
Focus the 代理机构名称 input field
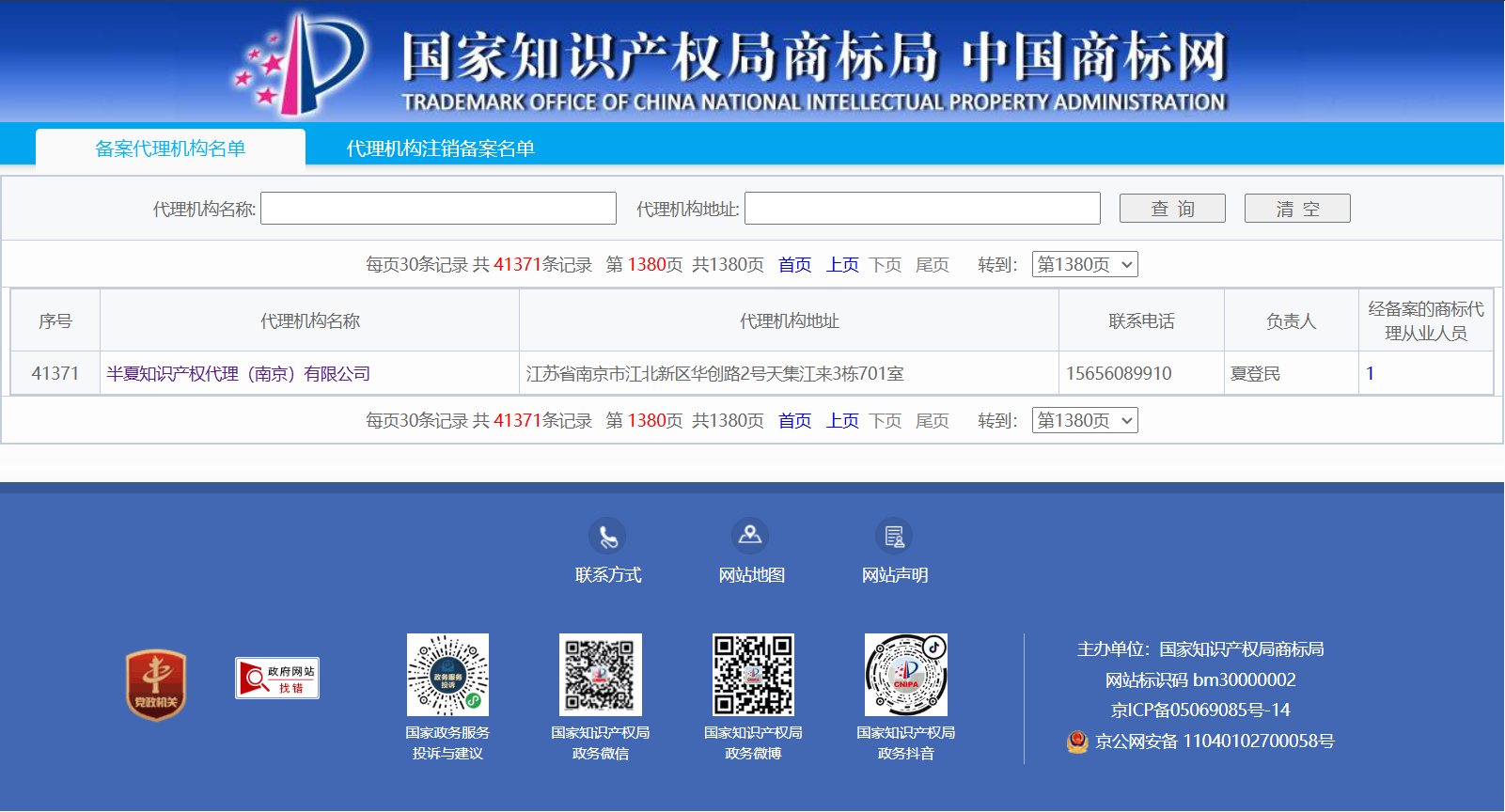[438, 209]
